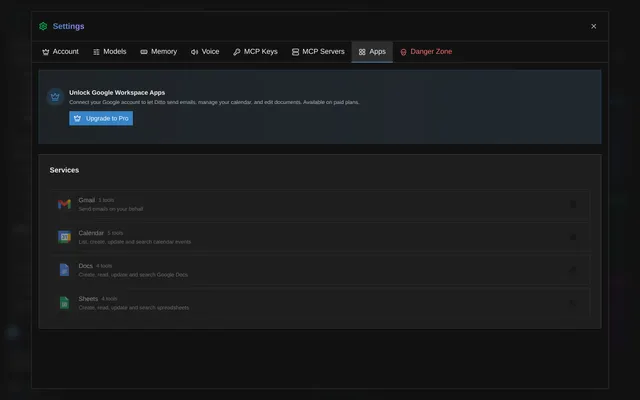The width and height of the screenshot is (640, 400).
Task: Click the Models tab's list icon
Action: tap(96, 52)
